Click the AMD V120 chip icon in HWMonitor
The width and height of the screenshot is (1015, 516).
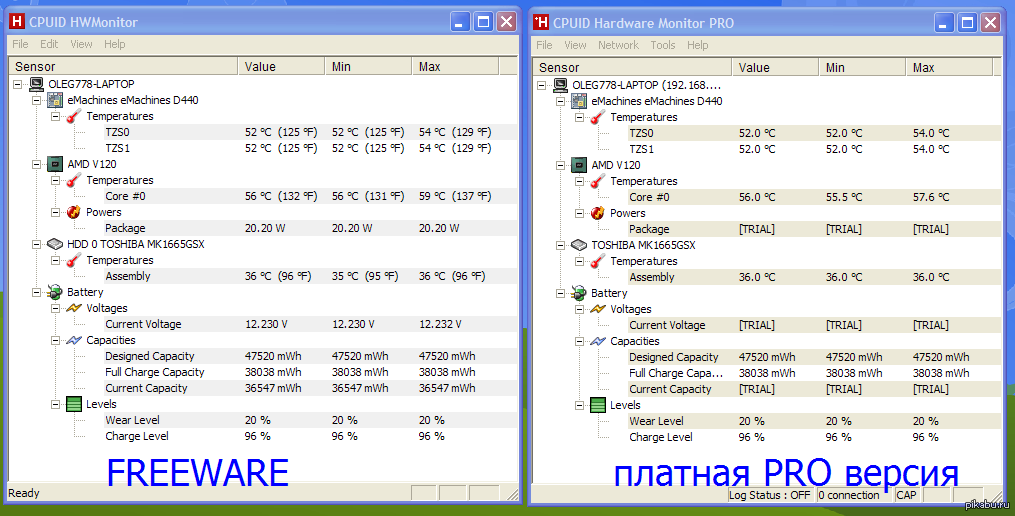pos(55,164)
